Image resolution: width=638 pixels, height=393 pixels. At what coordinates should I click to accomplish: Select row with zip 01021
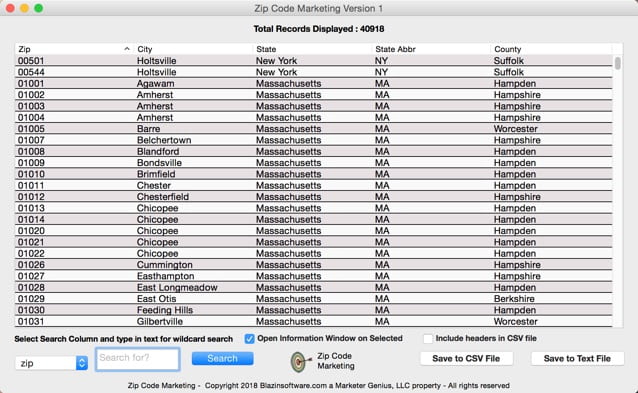tap(313, 242)
